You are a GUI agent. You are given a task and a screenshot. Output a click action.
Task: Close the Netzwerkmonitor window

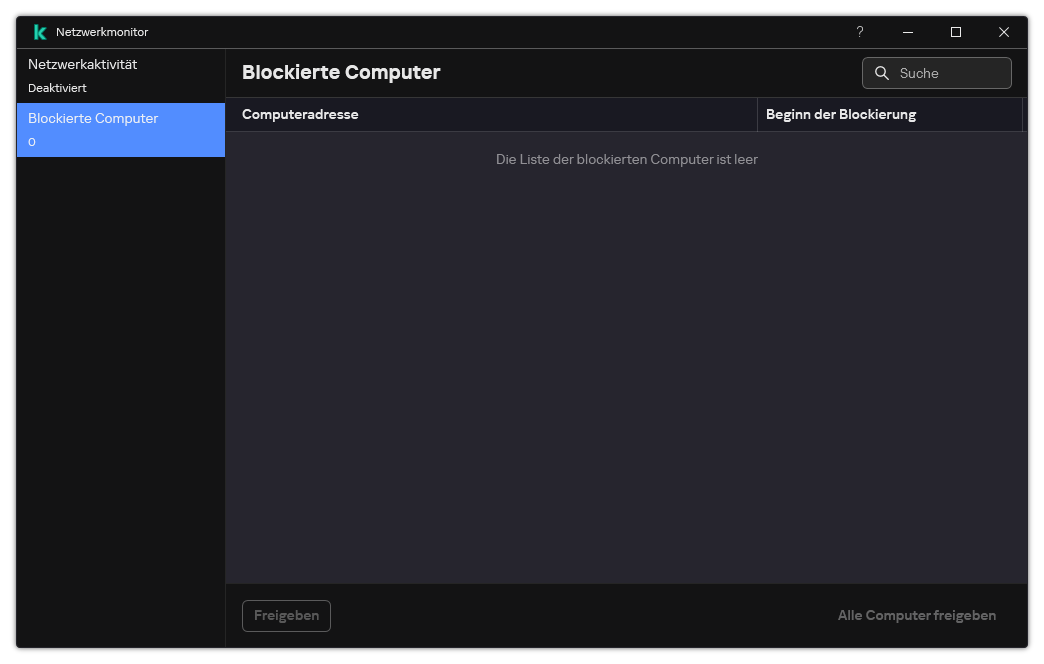[1004, 32]
